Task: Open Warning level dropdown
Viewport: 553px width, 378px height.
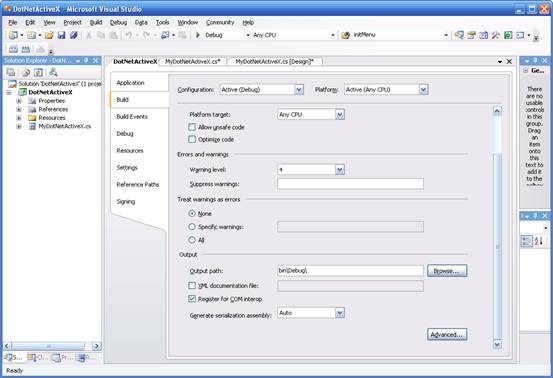Action: pos(340,170)
